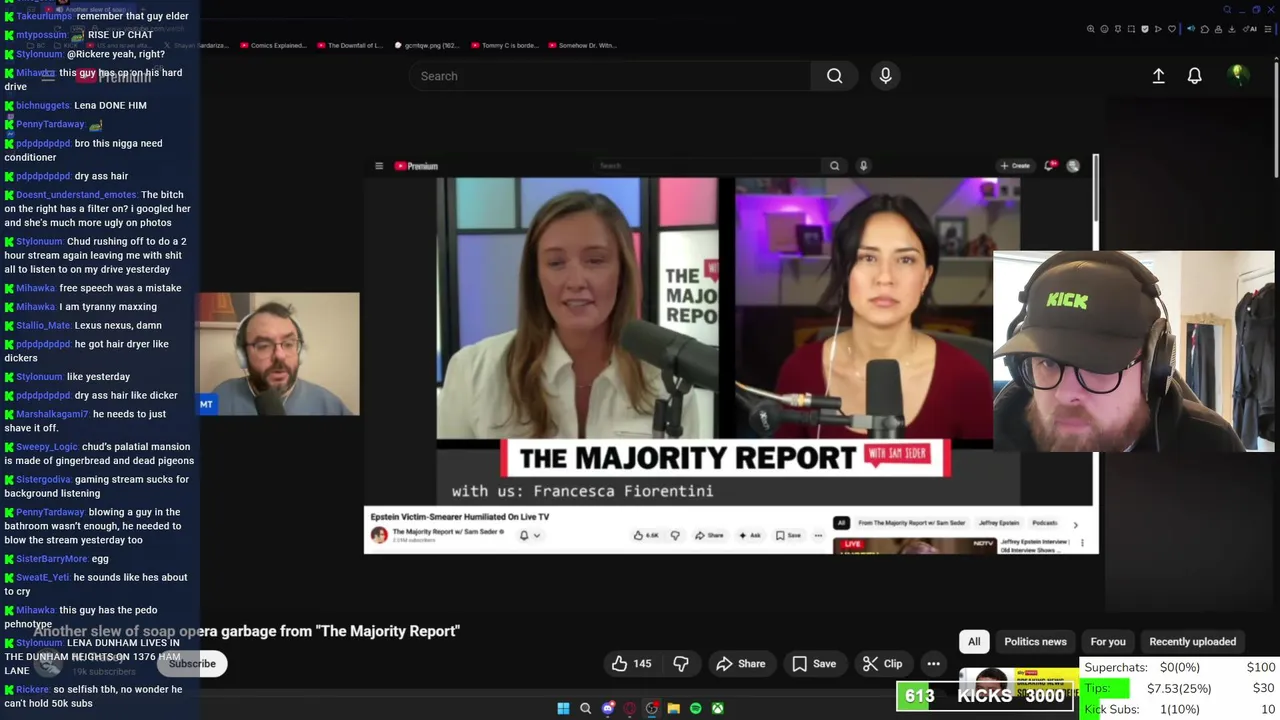Open Discord from the taskbar

click(607, 708)
